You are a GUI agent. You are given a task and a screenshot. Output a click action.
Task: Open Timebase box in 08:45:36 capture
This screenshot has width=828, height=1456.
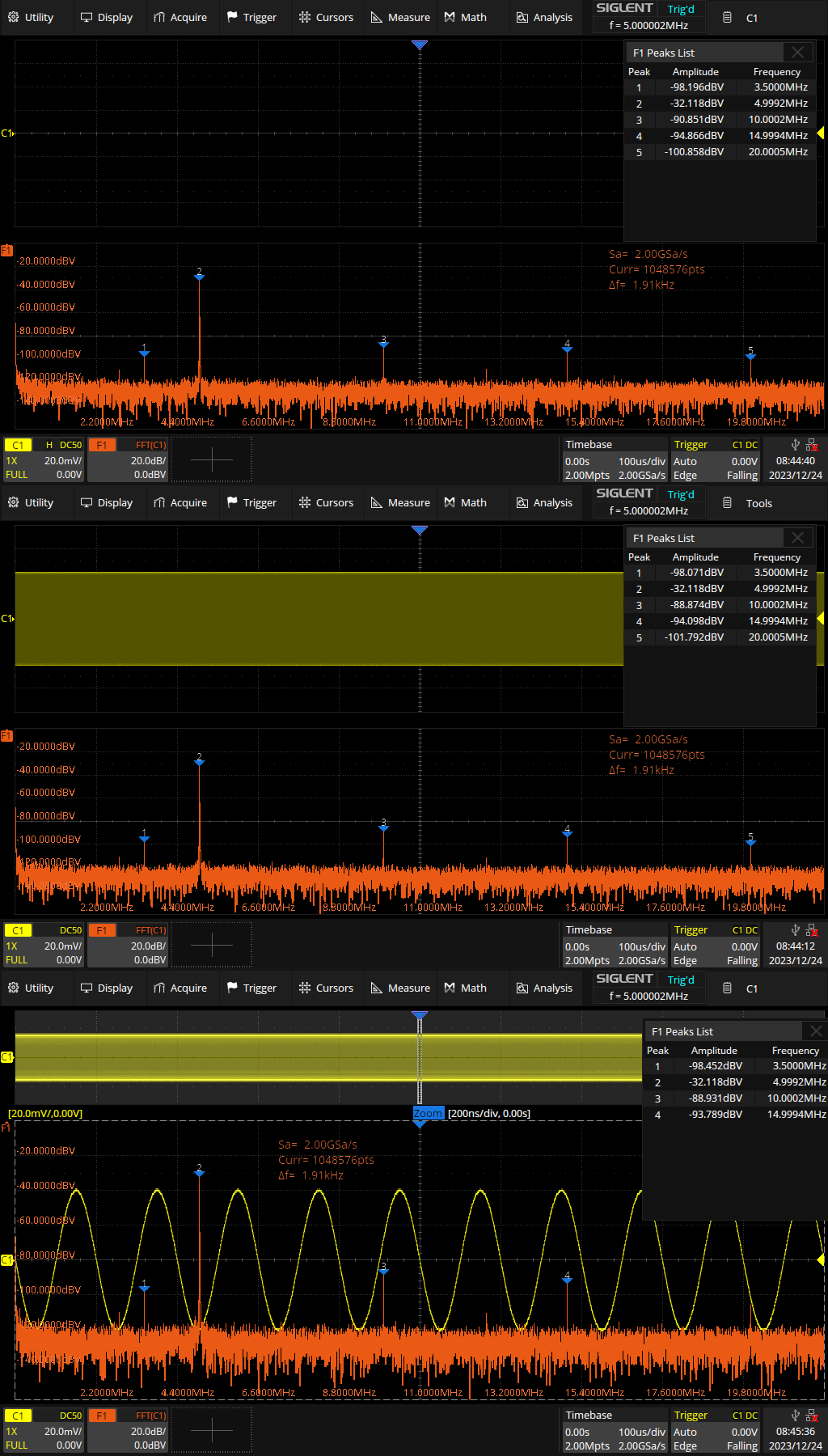tap(615, 1430)
